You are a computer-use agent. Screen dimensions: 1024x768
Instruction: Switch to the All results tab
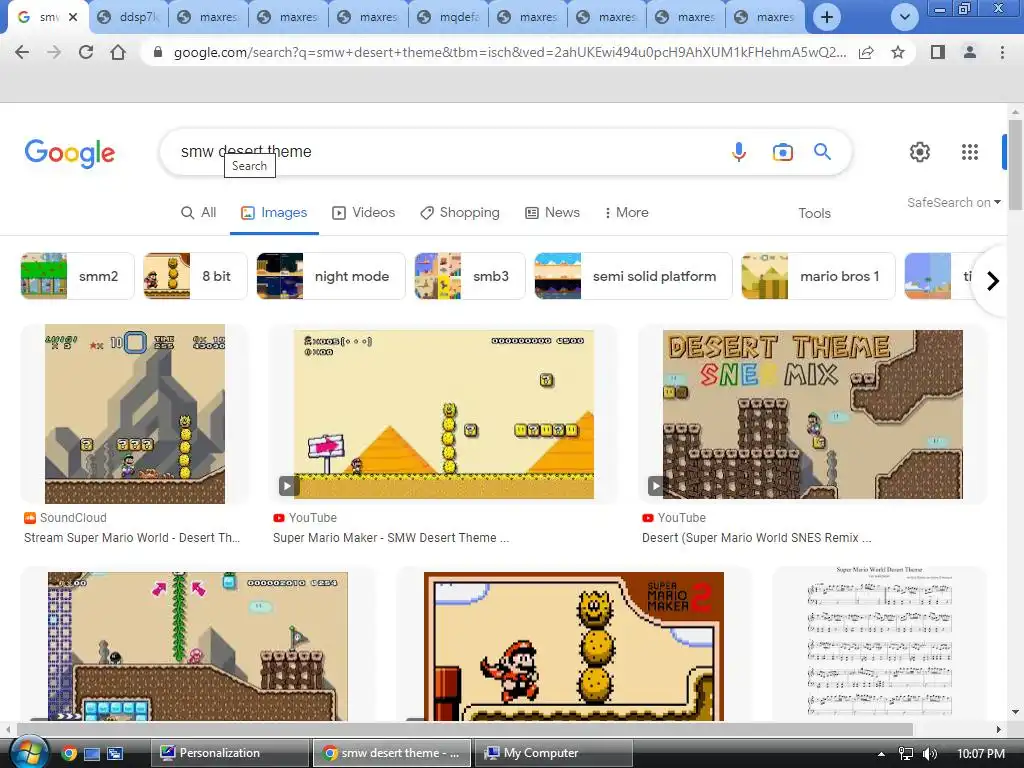[x=199, y=213]
